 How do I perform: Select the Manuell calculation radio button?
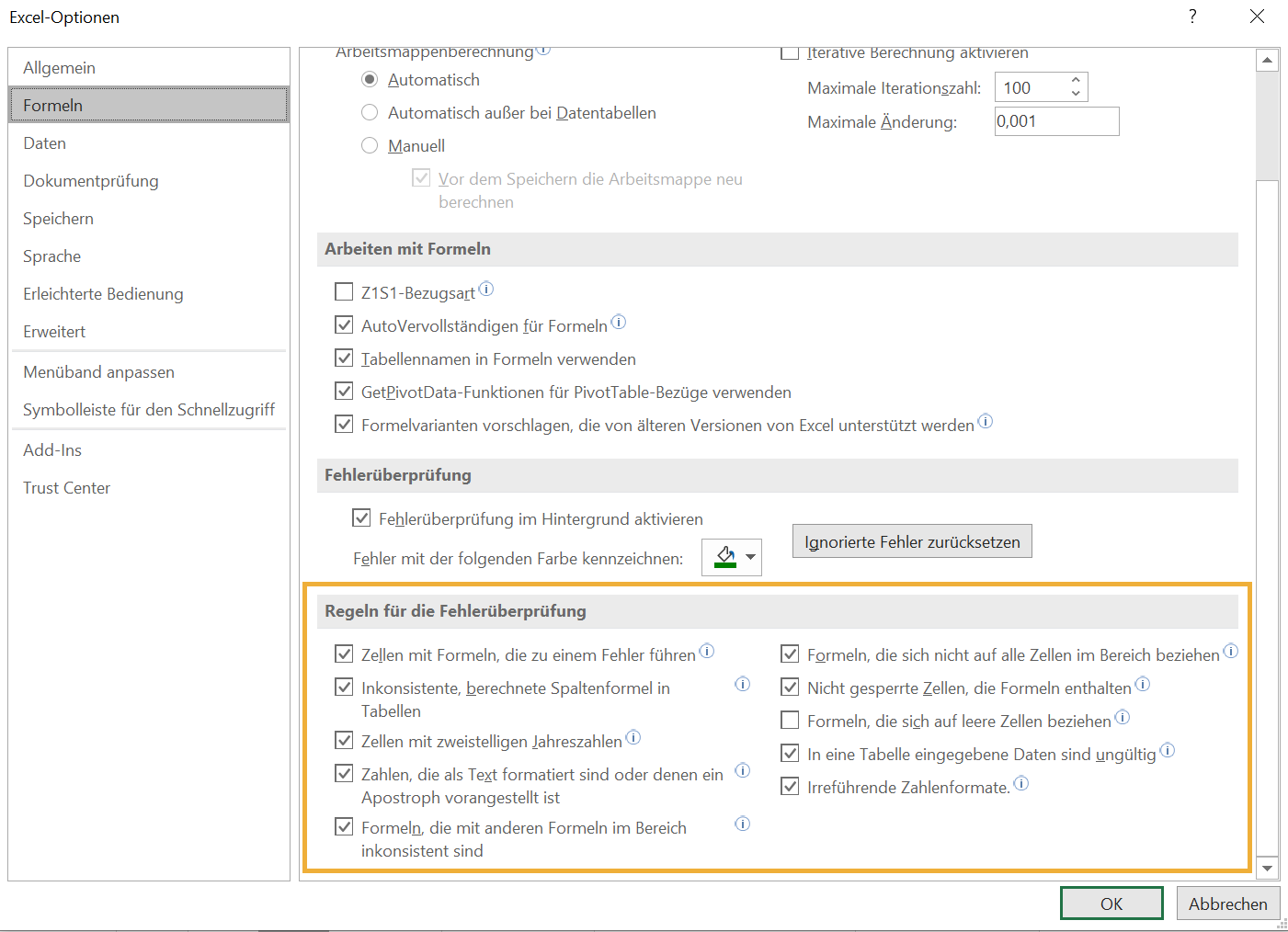click(370, 145)
